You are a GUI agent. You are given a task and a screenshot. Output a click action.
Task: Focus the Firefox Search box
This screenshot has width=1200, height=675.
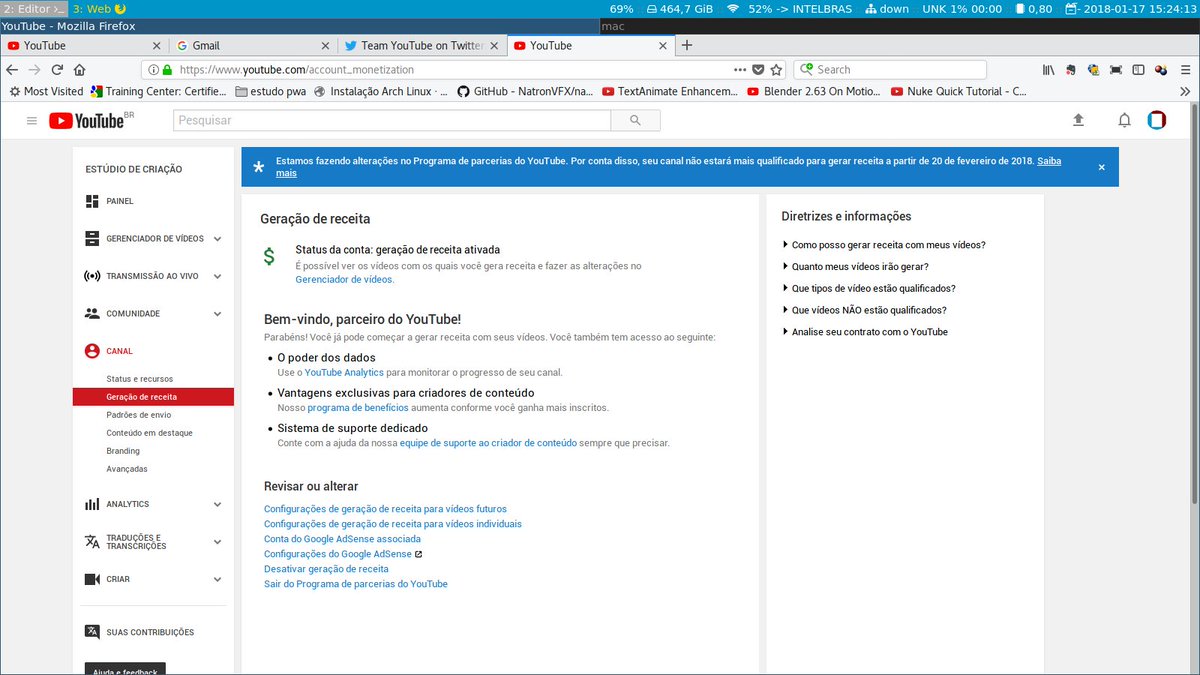coord(890,70)
